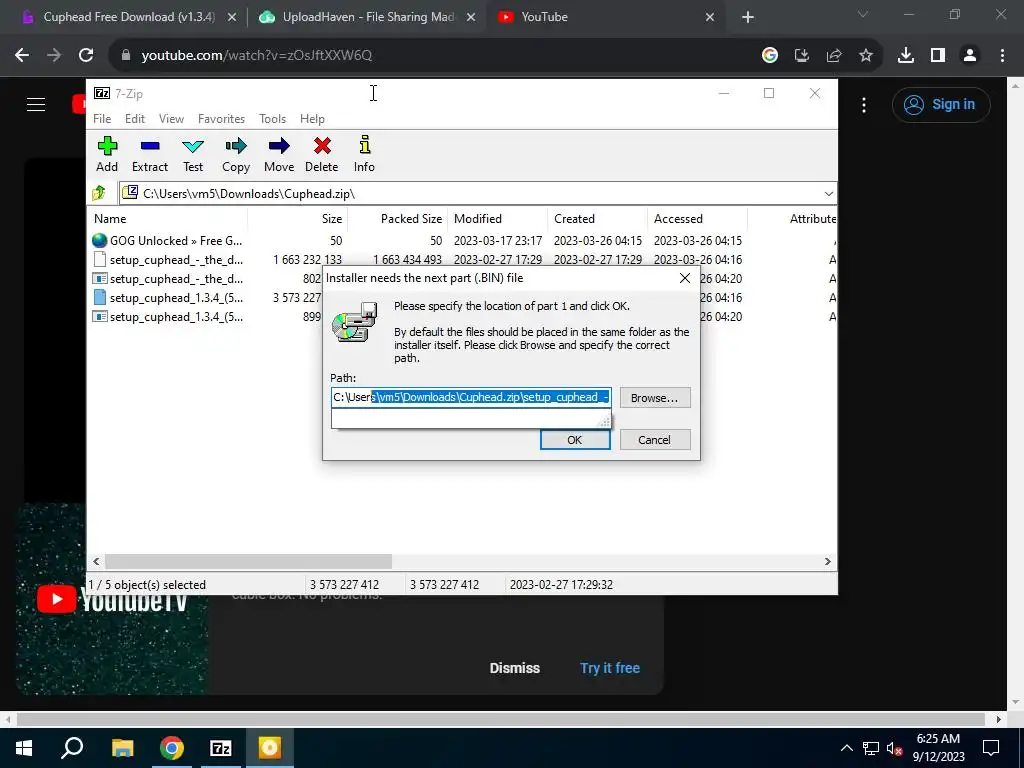Sort by the Packed Size column
Viewport: 1024px width, 768px height.
(397, 219)
